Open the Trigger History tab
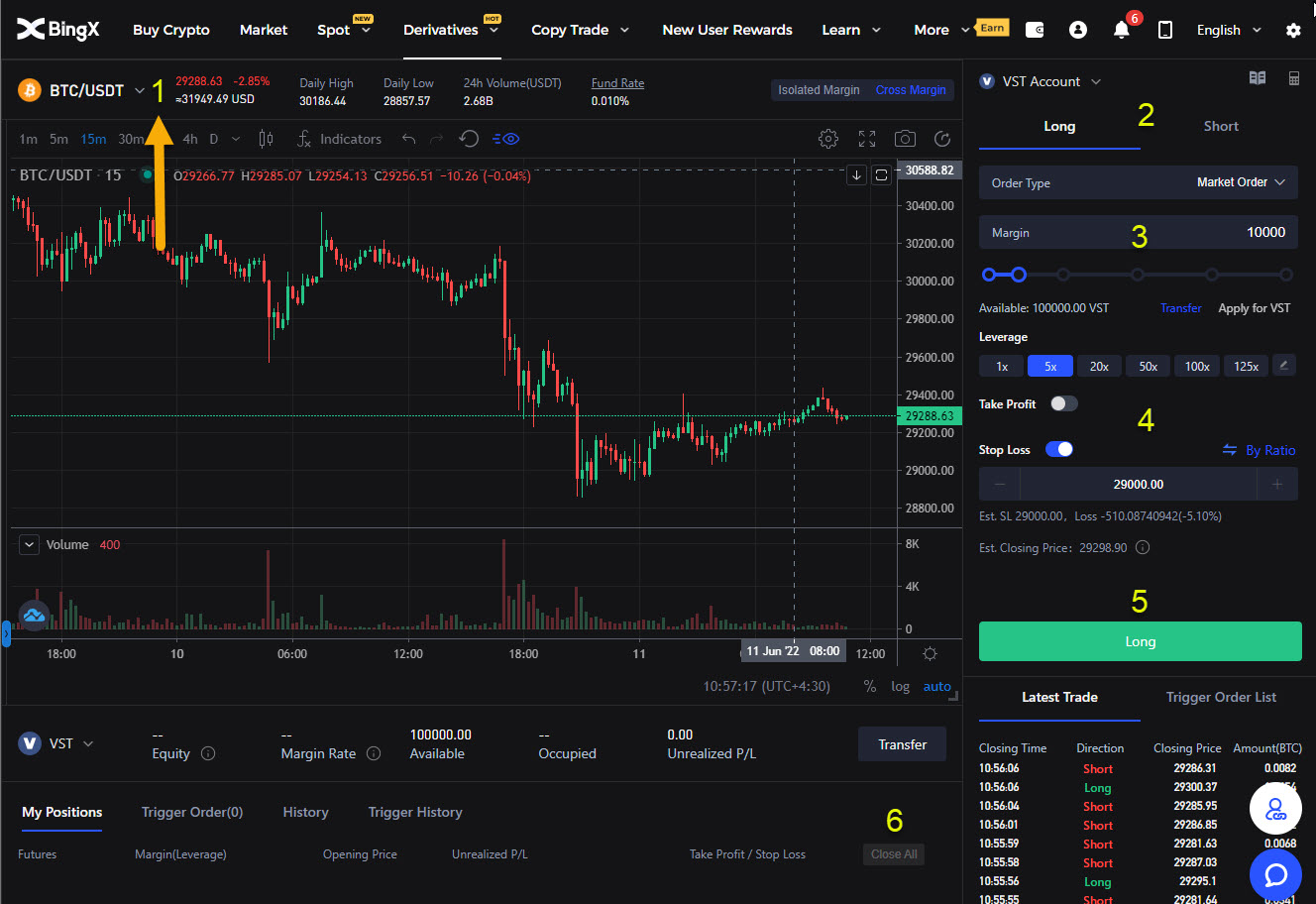Viewport: 1316px width, 904px height. coord(415,812)
